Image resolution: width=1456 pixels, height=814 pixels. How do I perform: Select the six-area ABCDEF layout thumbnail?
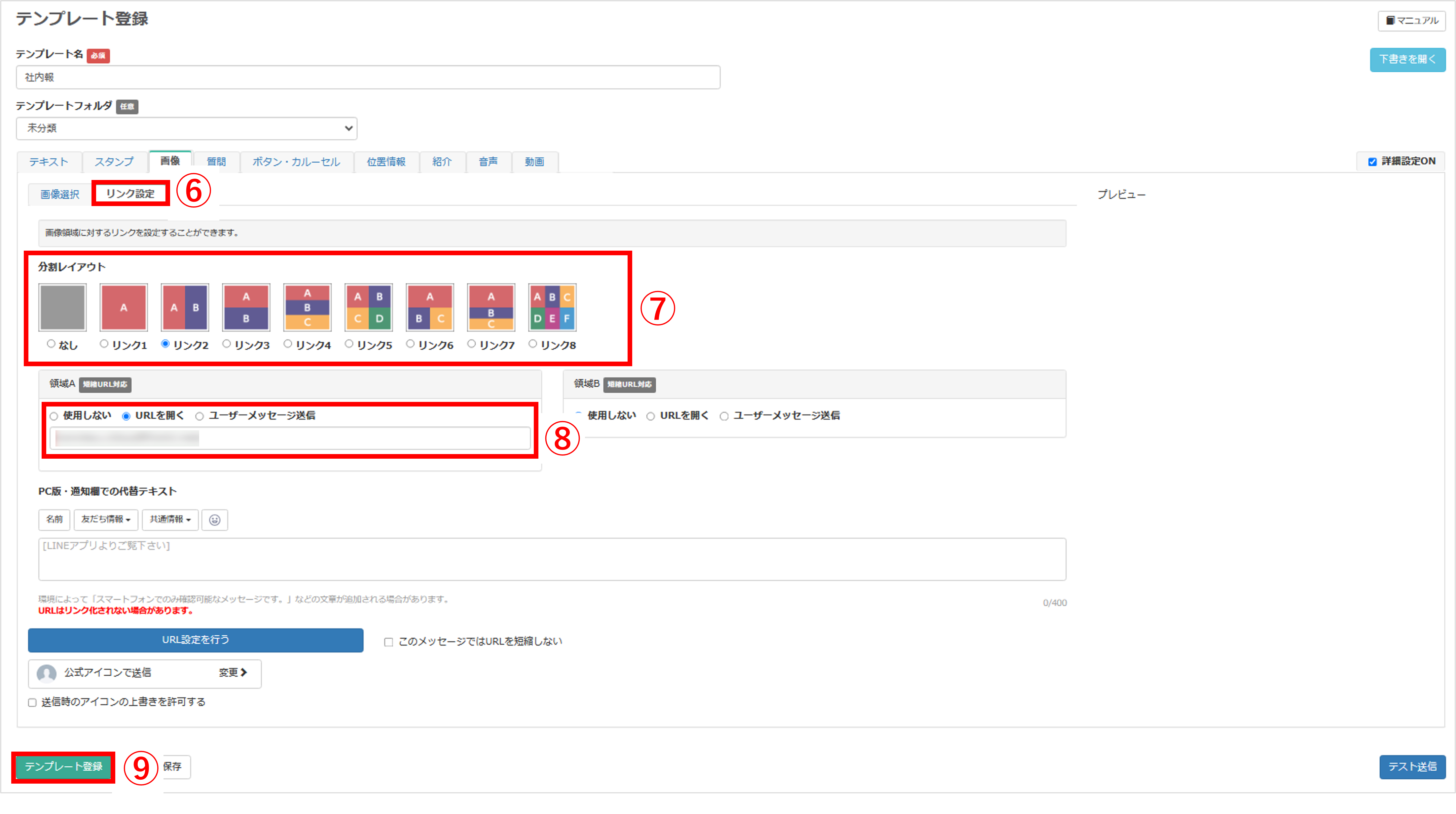(552, 307)
